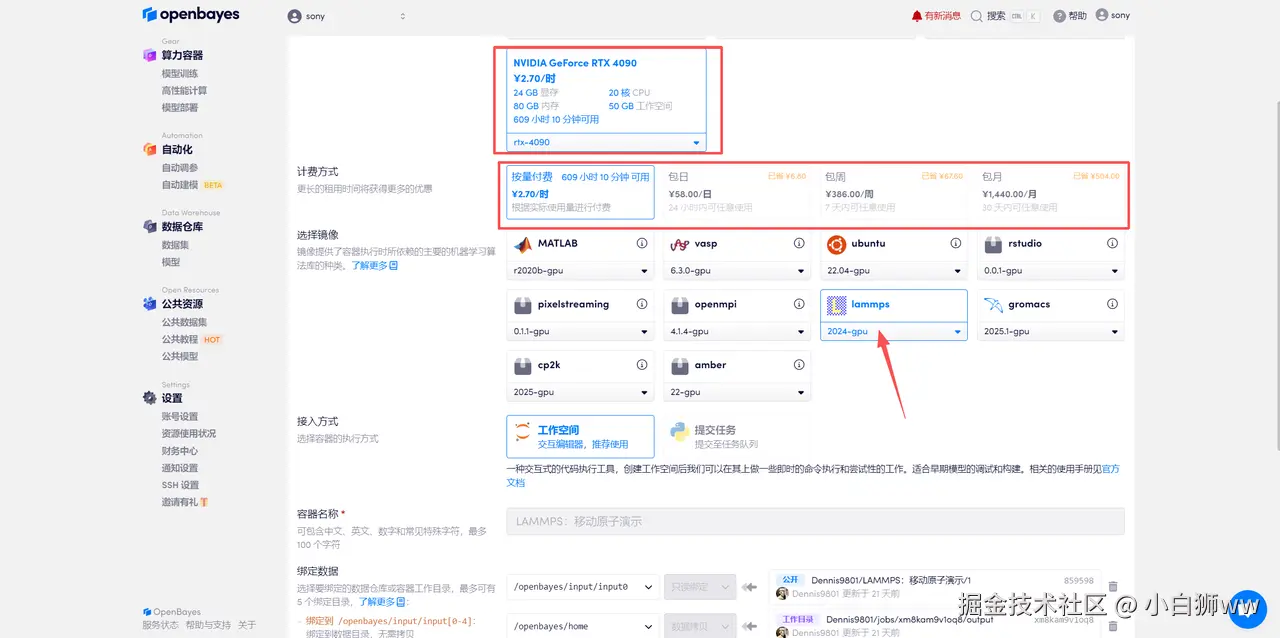Screen dimensions: 1280x638
Task: Open 资源使用状况 in the sidebar
Action: click(189, 434)
